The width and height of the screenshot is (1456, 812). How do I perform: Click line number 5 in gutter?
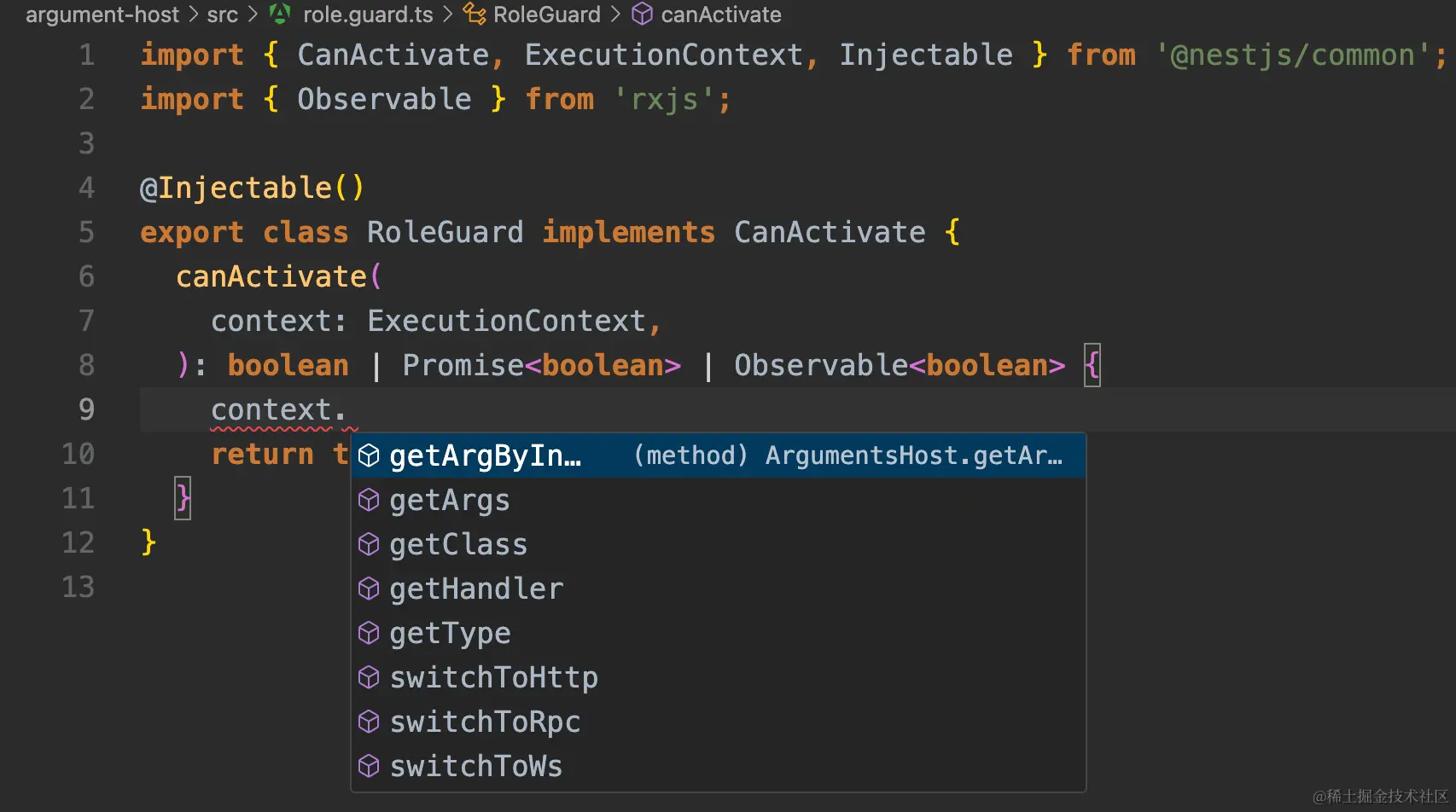pyautogui.click(x=86, y=233)
